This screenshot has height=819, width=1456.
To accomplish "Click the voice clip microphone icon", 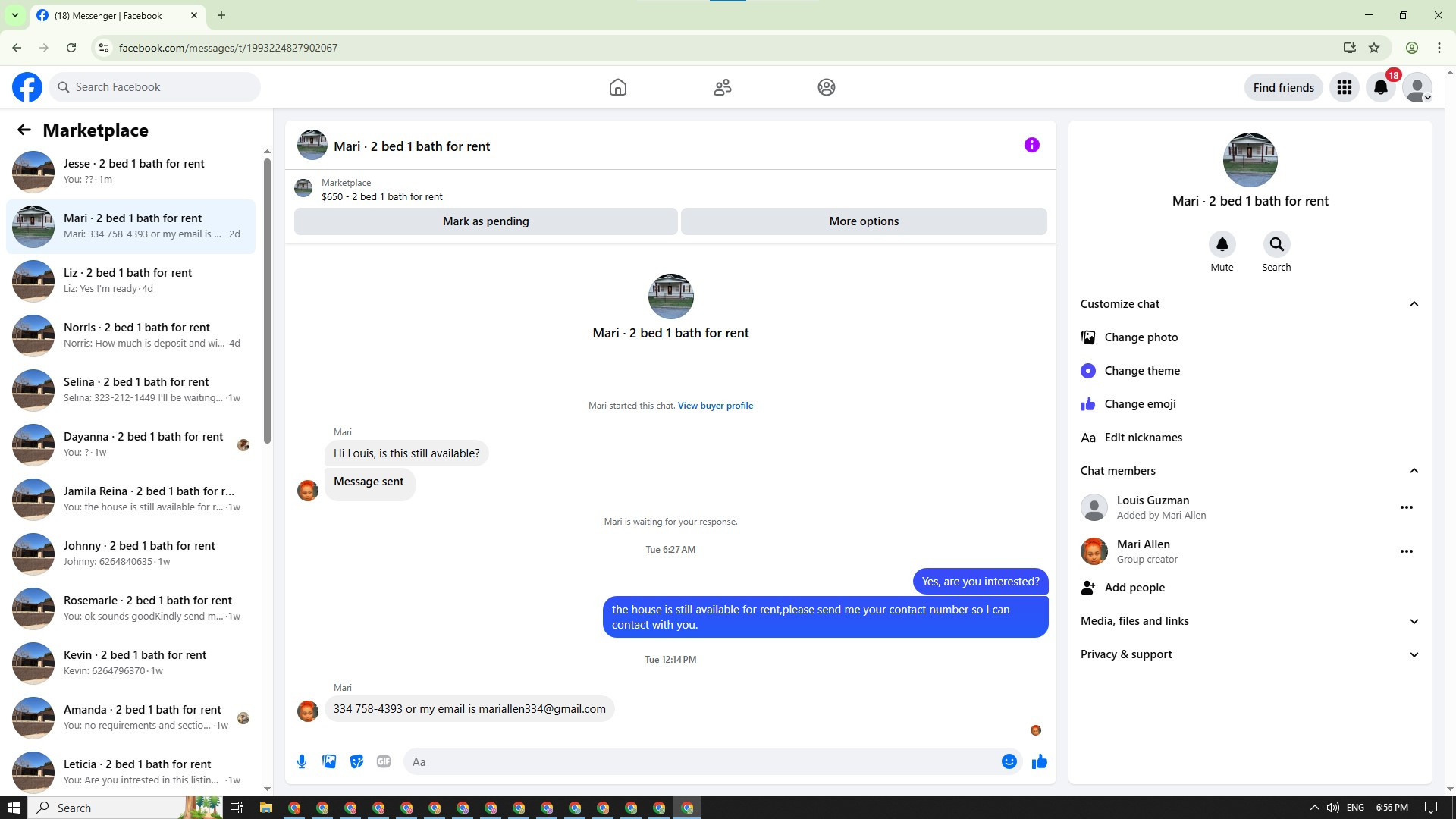I will (x=302, y=761).
